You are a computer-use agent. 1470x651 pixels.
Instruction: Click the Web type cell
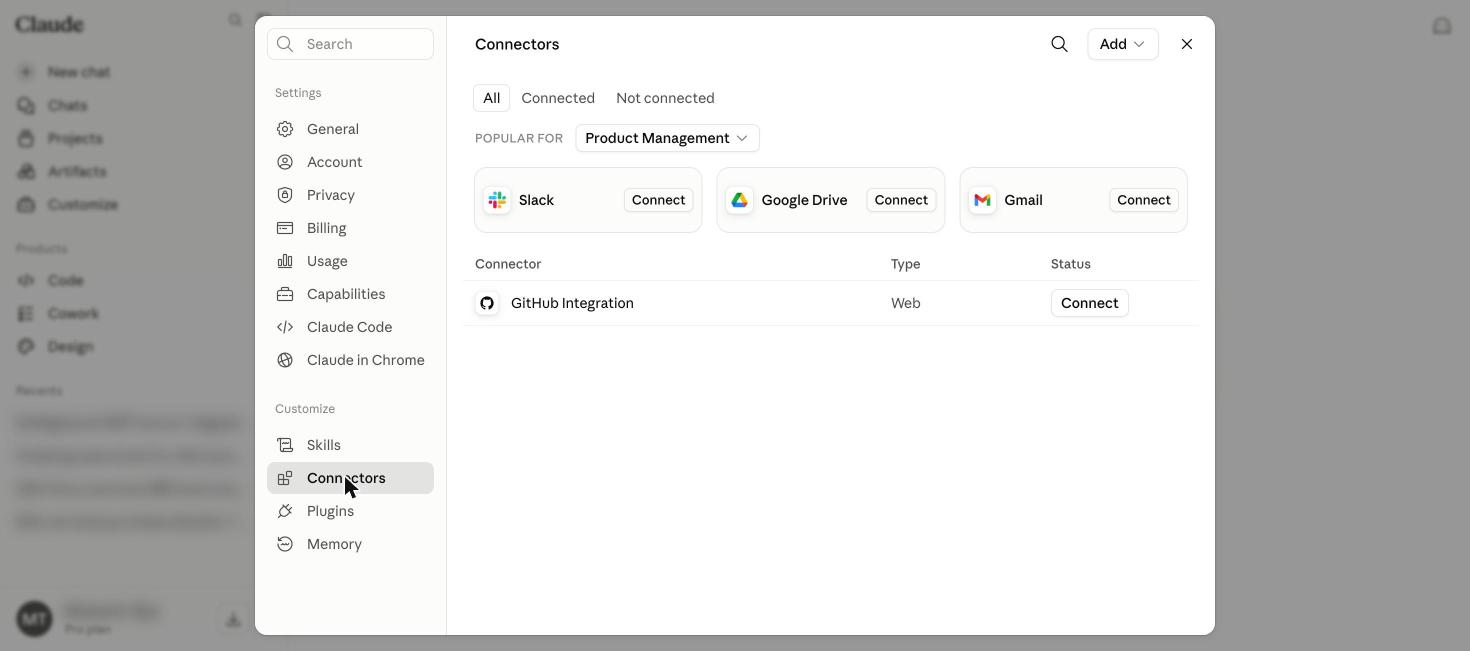906,303
